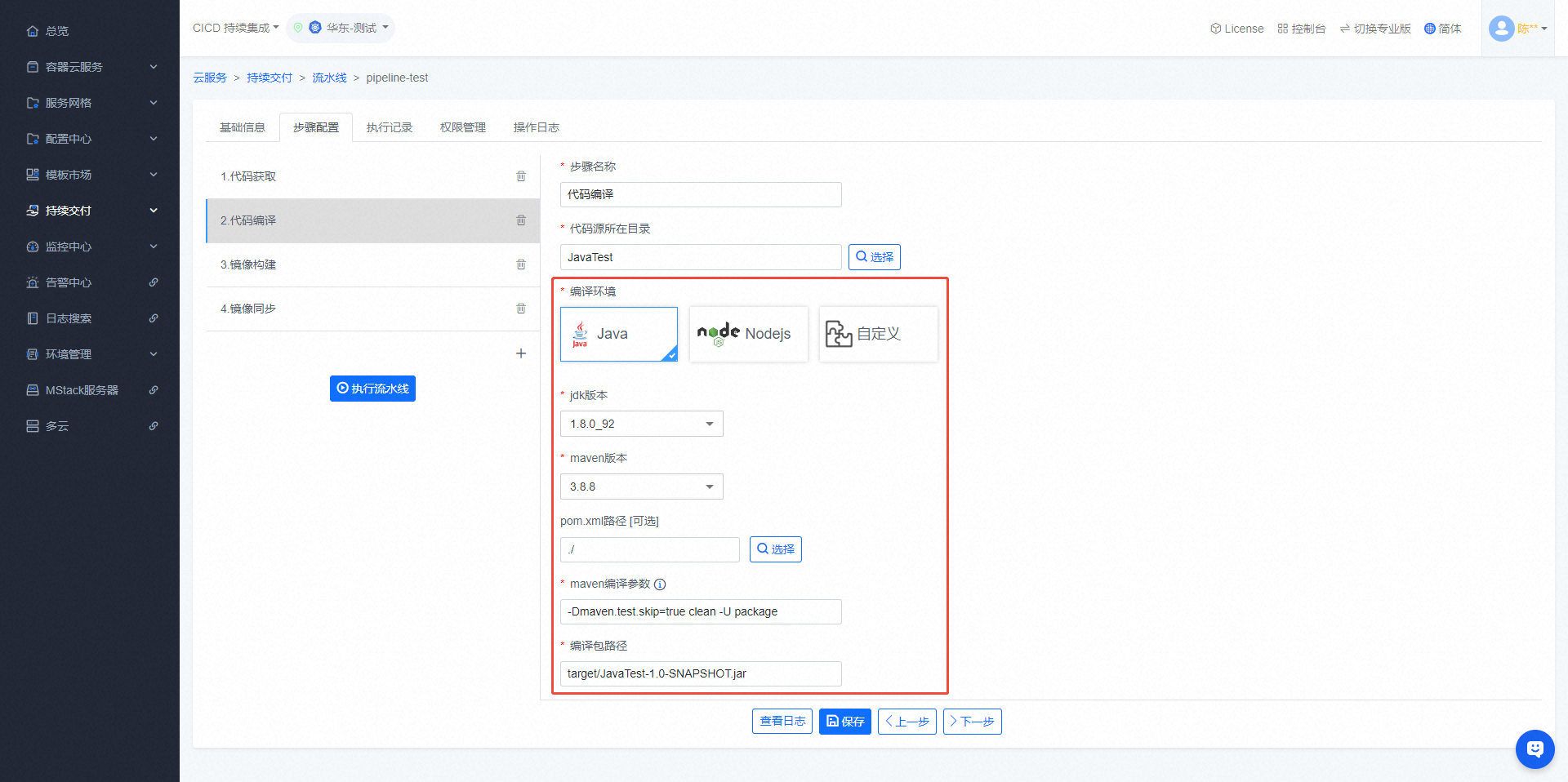Open the chat support bubble icon
The height and width of the screenshot is (782, 1568).
coord(1535,749)
